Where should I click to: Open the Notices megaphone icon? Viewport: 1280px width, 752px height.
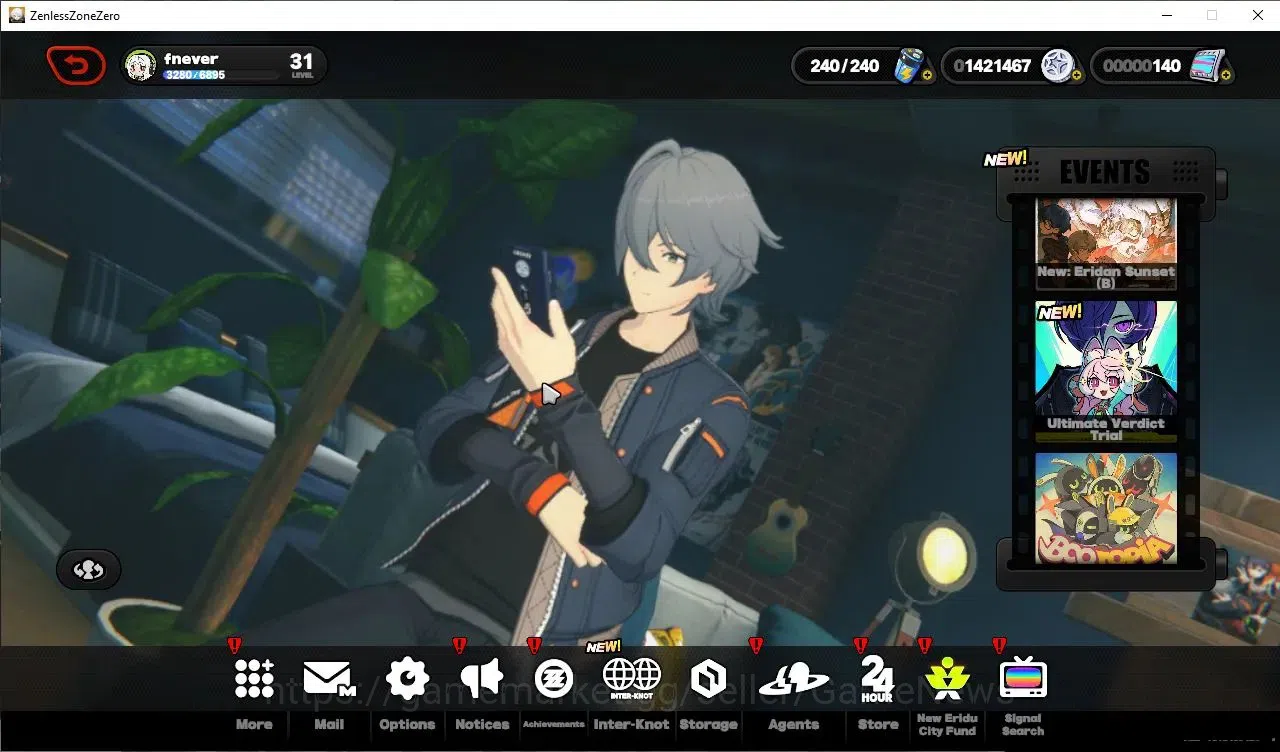pos(482,679)
